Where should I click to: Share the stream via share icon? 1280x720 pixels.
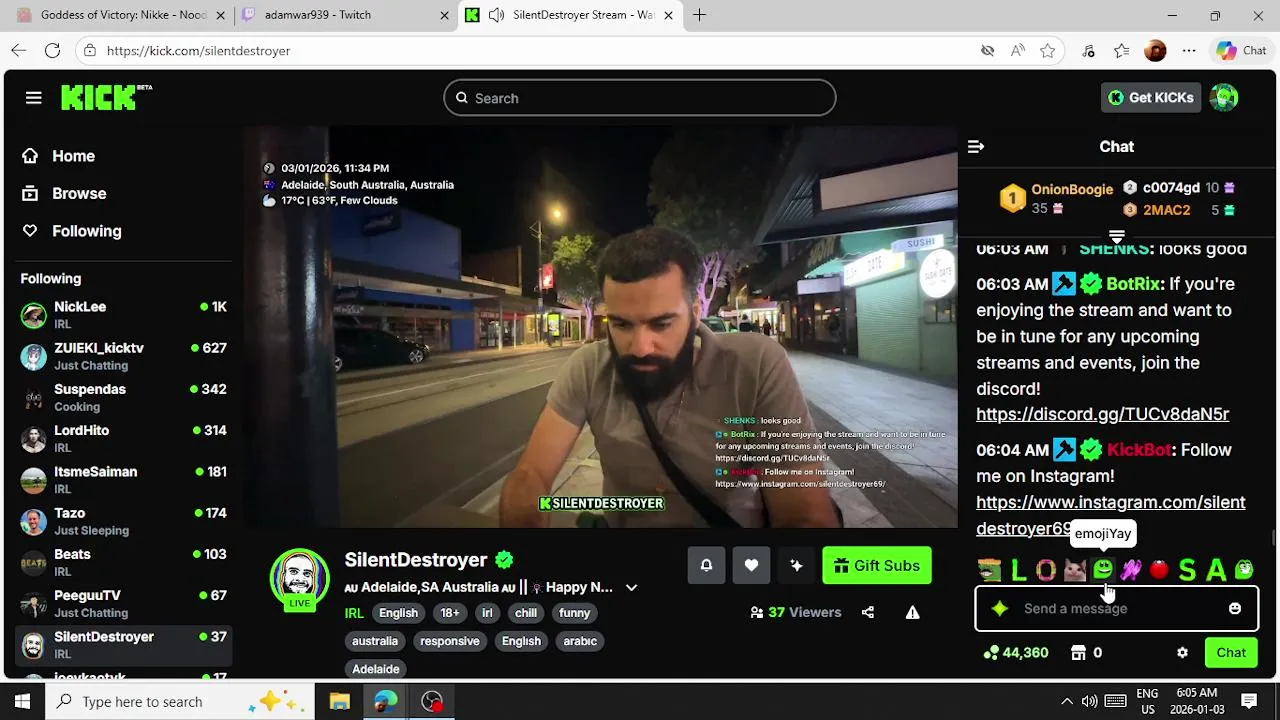click(x=868, y=612)
